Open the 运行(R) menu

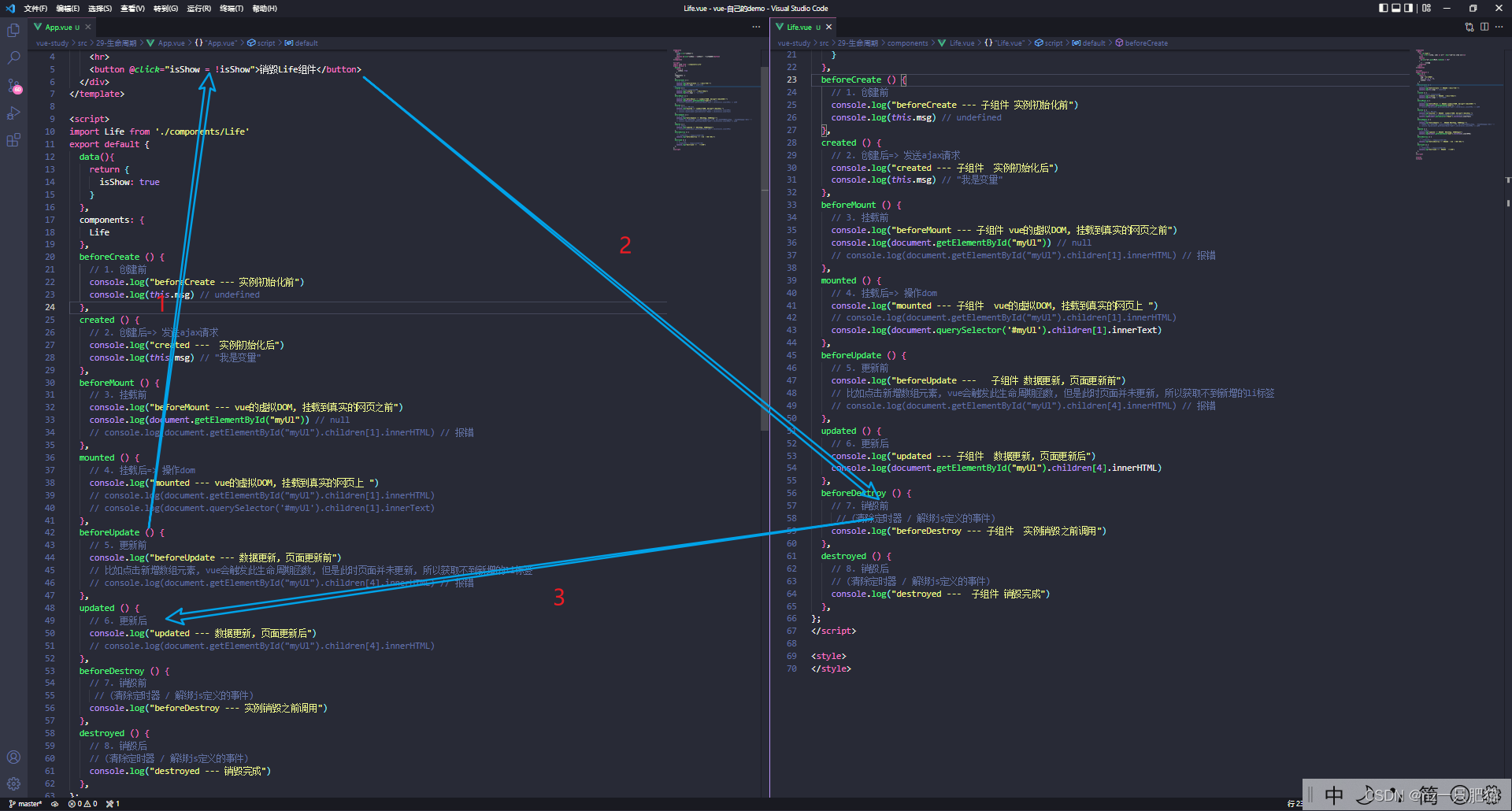coord(198,8)
